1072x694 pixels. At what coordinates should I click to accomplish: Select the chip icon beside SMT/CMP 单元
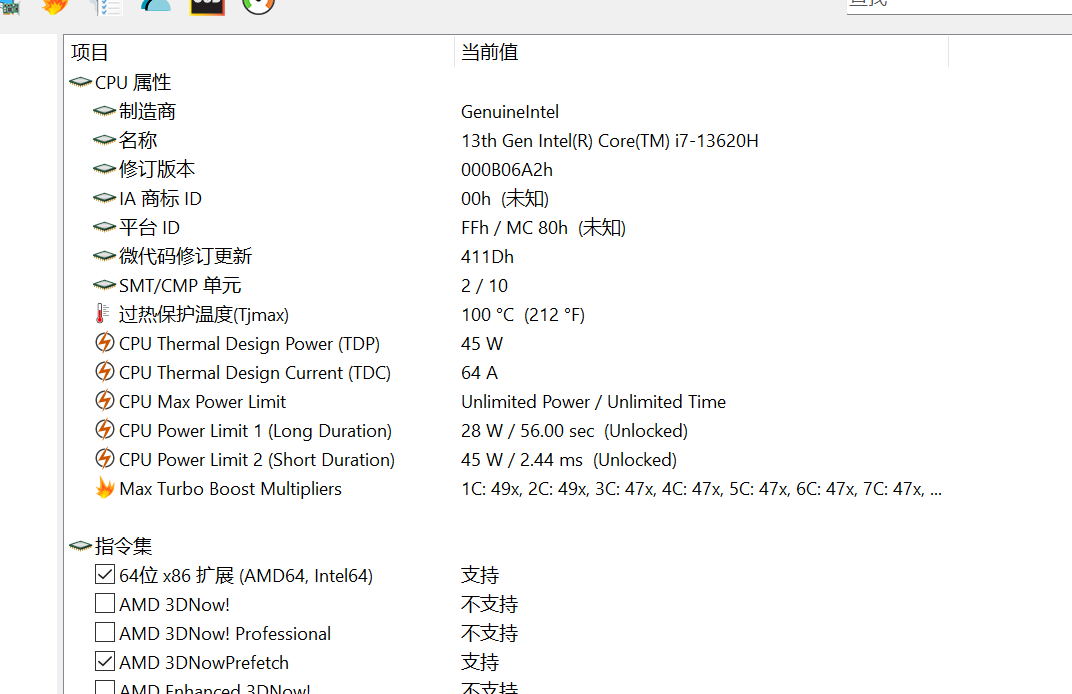click(104, 284)
